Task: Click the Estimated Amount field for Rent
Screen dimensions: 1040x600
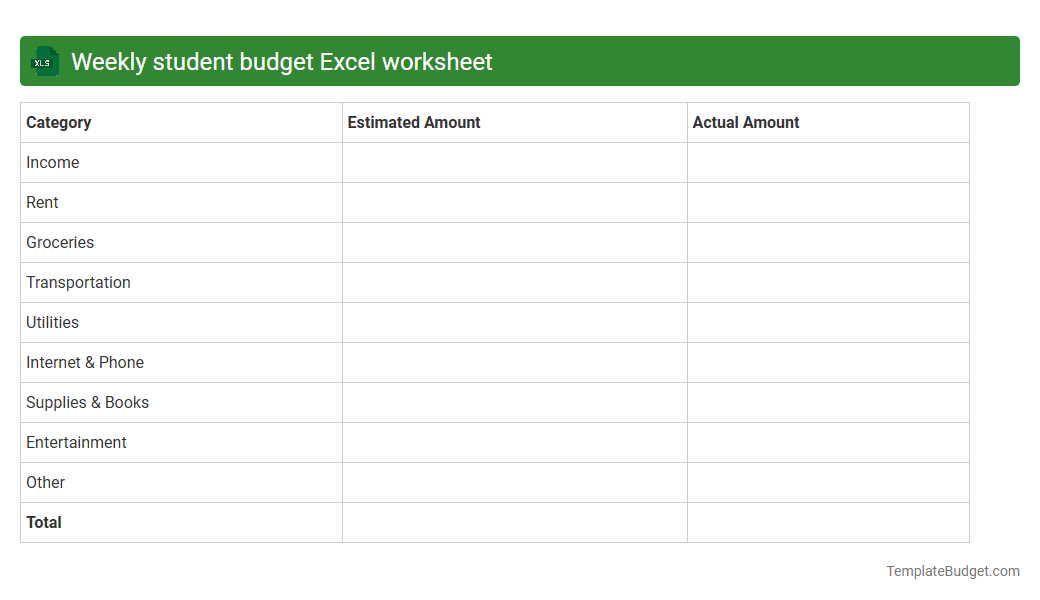Action: pyautogui.click(x=514, y=202)
